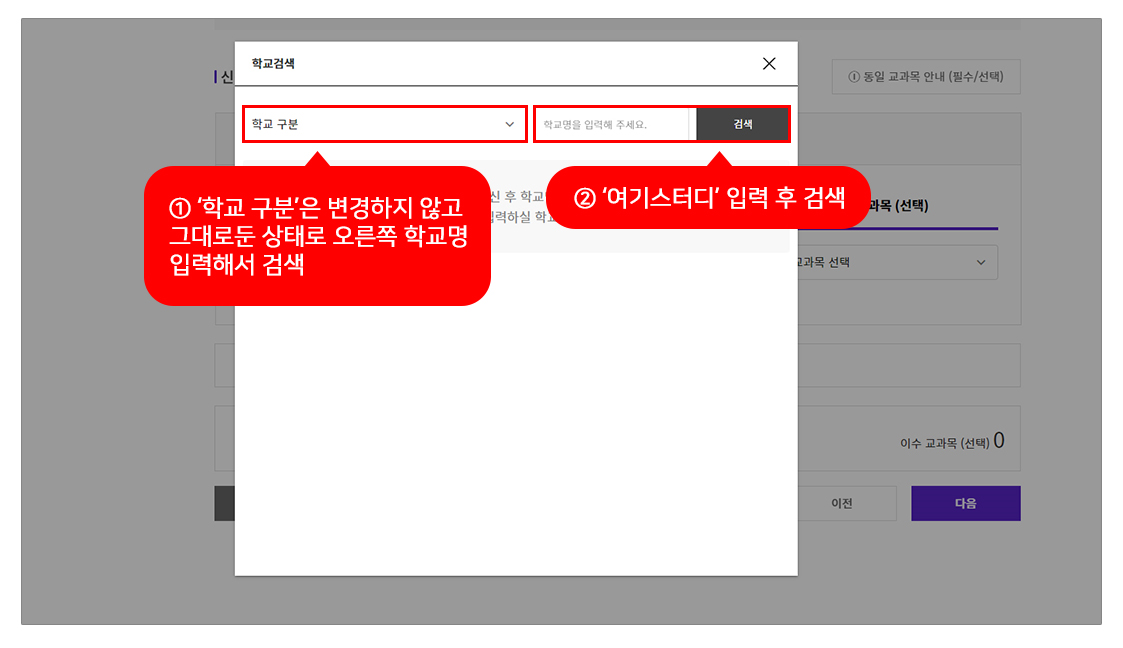Image resolution: width=1123 pixels, height=648 pixels.
Task: Open the 학교 구분 dropdown
Action: 384,125
